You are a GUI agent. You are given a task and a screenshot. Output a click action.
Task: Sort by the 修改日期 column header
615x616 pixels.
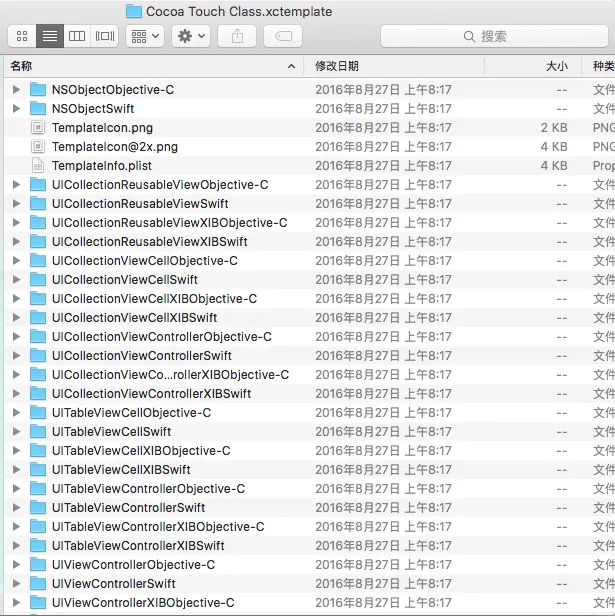click(394, 66)
